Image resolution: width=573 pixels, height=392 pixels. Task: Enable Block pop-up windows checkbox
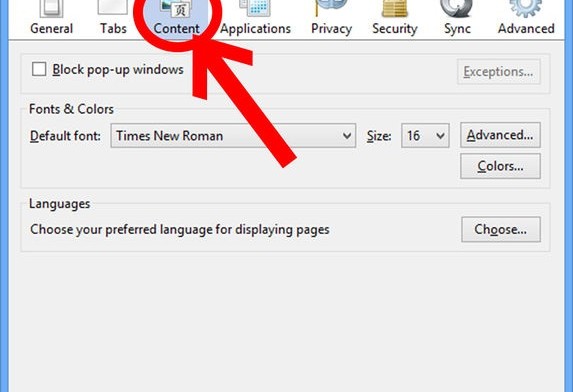[39, 69]
